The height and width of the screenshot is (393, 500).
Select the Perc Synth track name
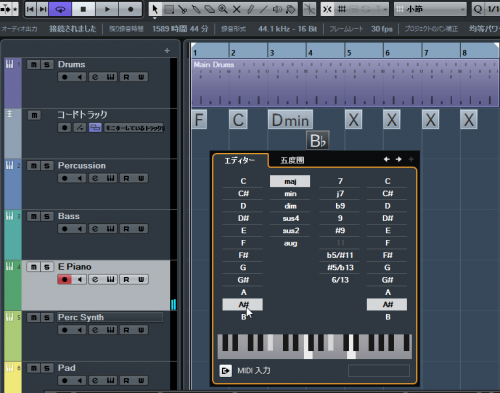click(x=81, y=317)
